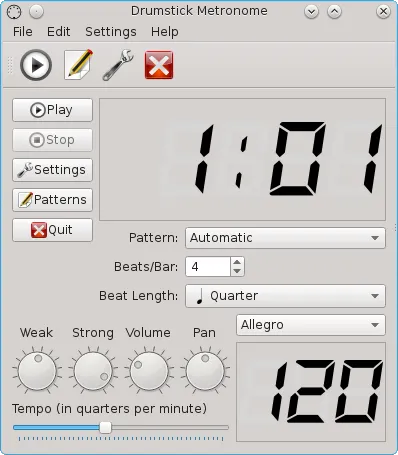The height and width of the screenshot is (455, 398).
Task: Click the Tempo slider handle
Action: click(106, 428)
